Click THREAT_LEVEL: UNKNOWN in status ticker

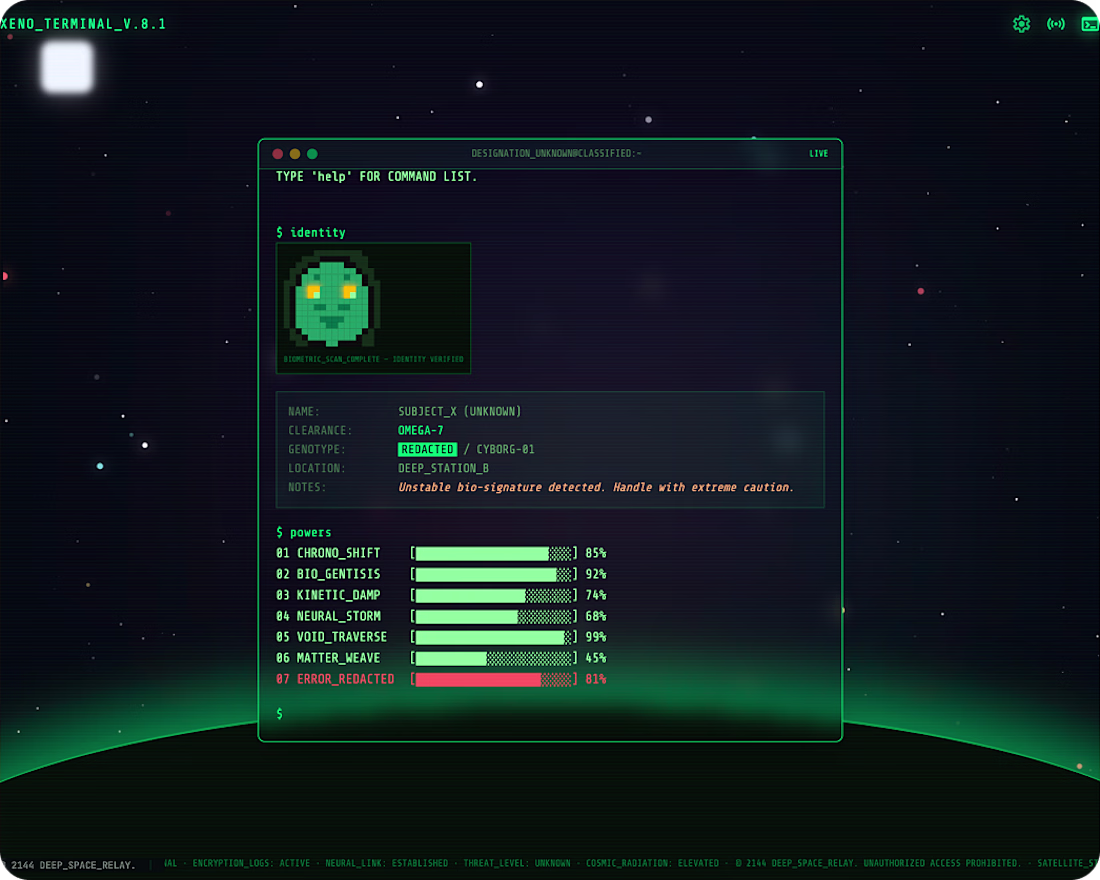click(x=517, y=863)
